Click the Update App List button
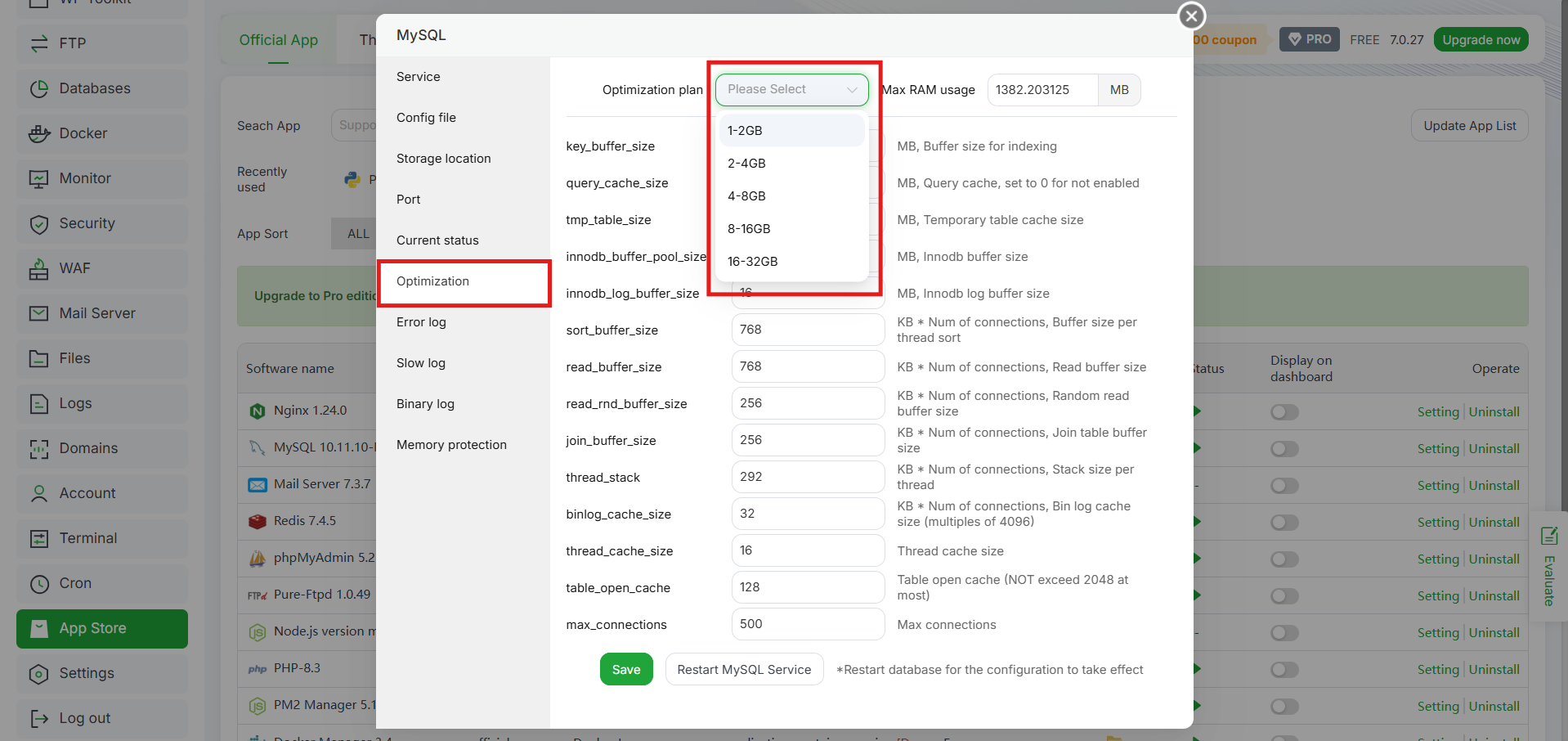The width and height of the screenshot is (1568, 741). click(x=1469, y=125)
